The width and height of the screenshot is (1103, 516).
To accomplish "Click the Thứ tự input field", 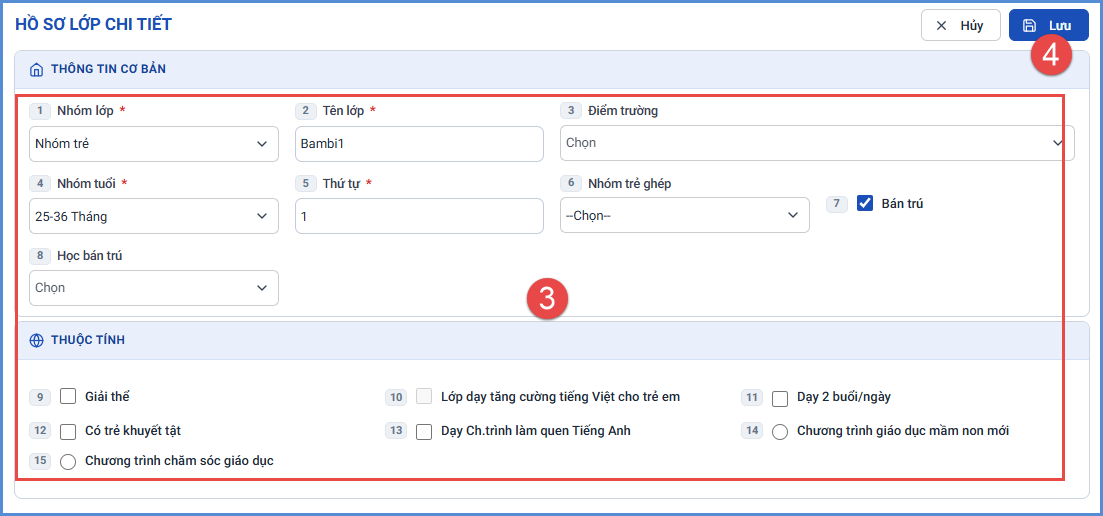I will pos(419,216).
